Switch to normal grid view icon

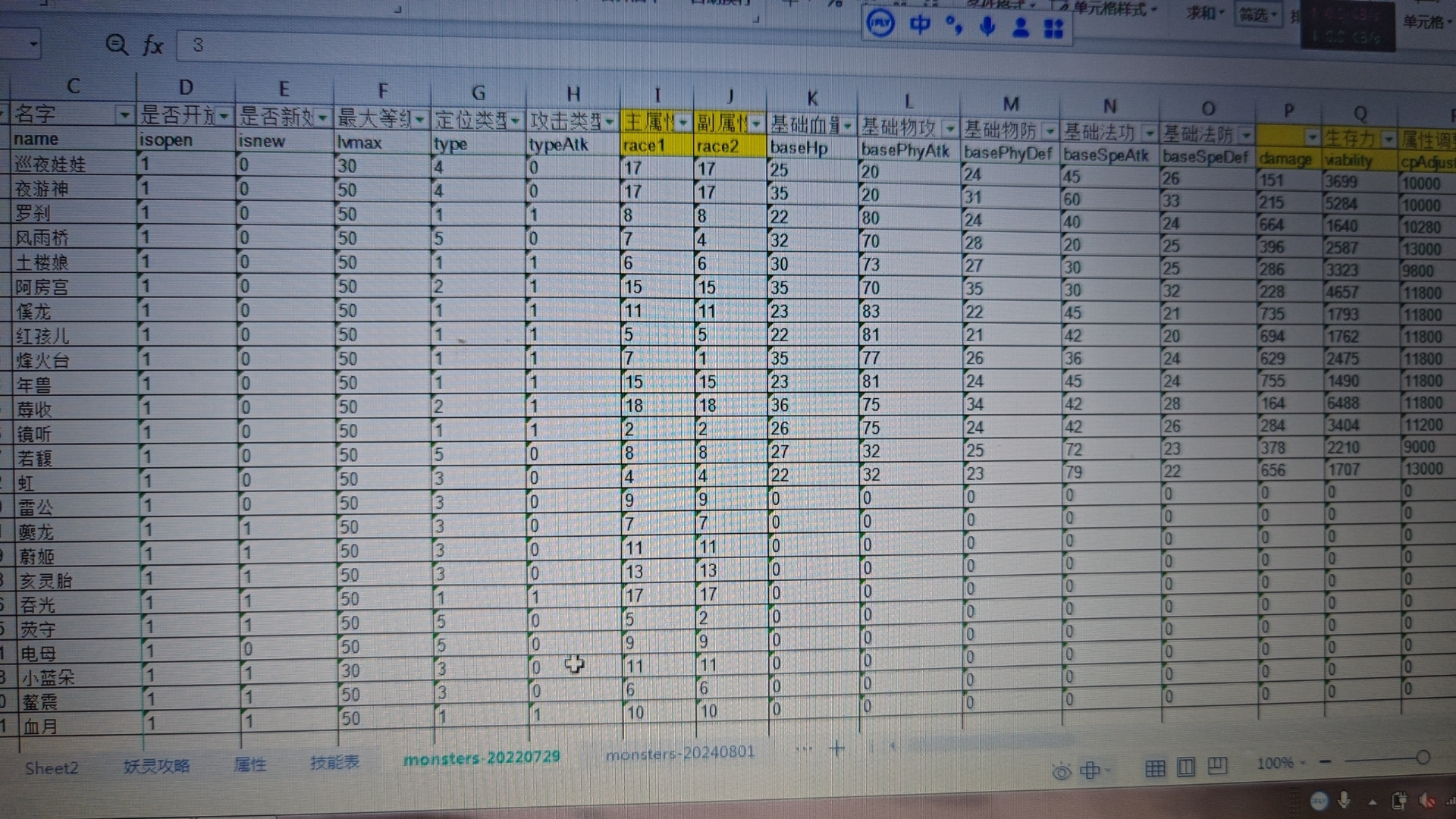click(1155, 769)
